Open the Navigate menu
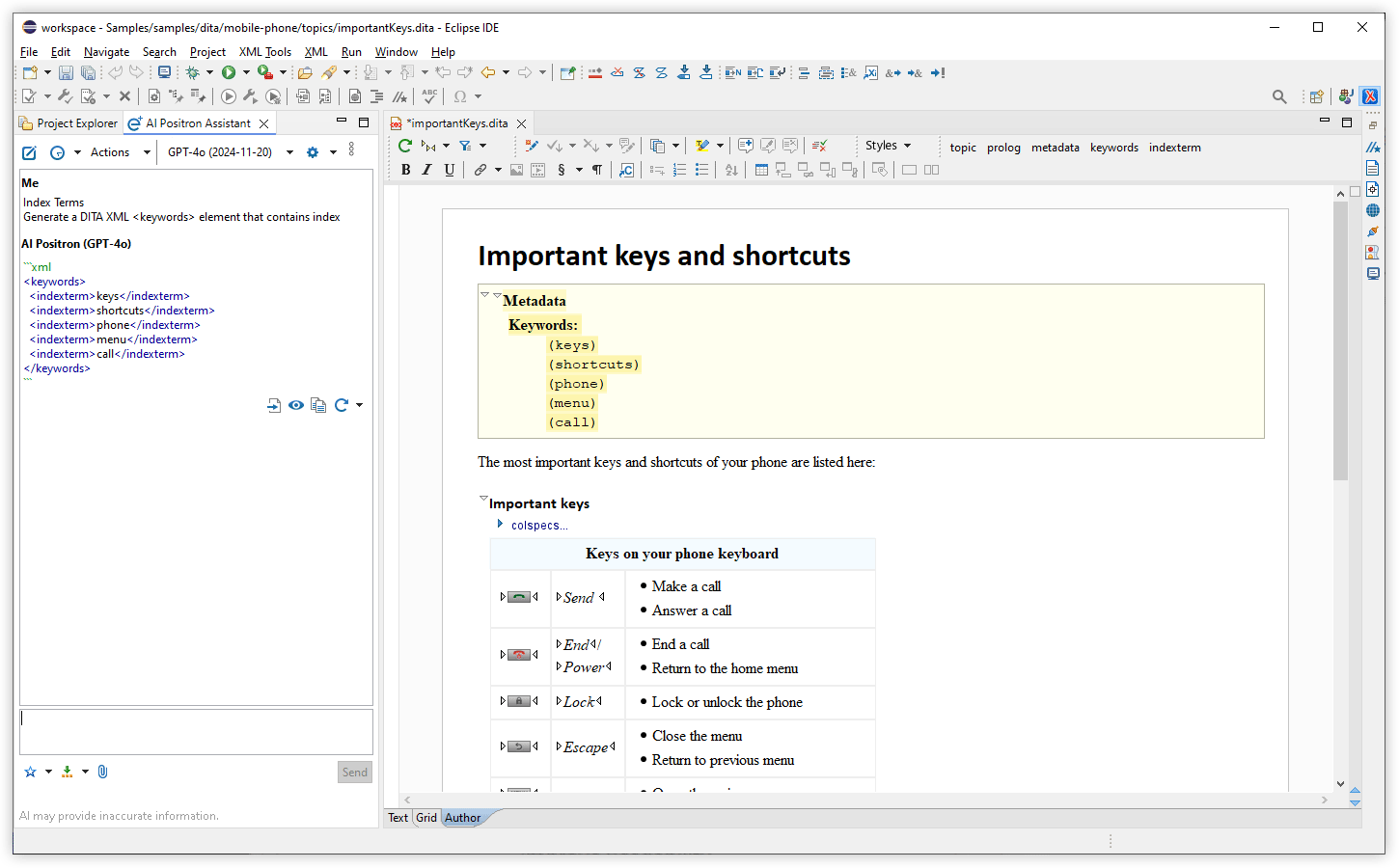The image size is (1399, 868). coord(106,52)
